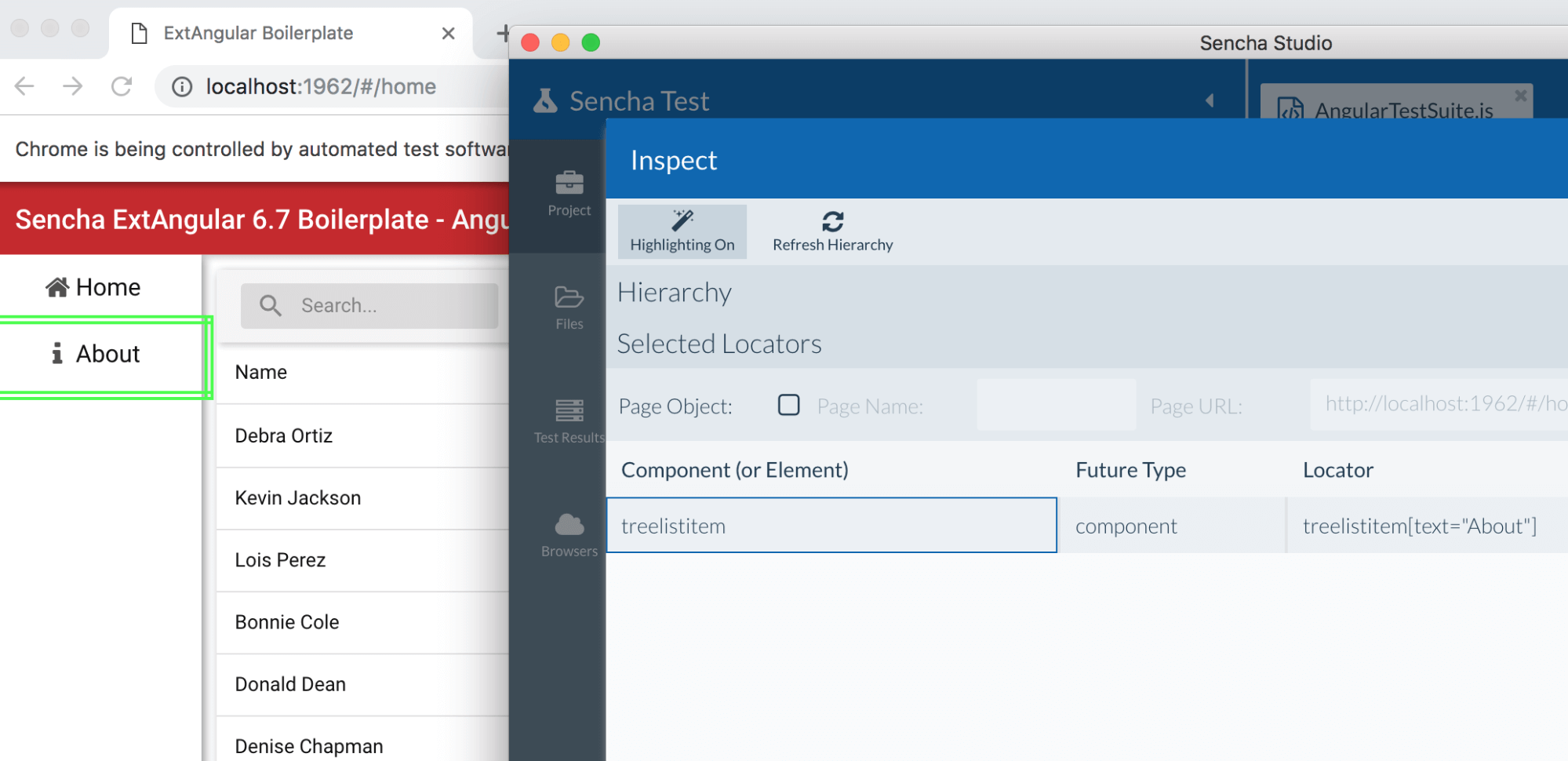The width and height of the screenshot is (1568, 761).
Task: Click the Future Type column header
Action: 1130,469
